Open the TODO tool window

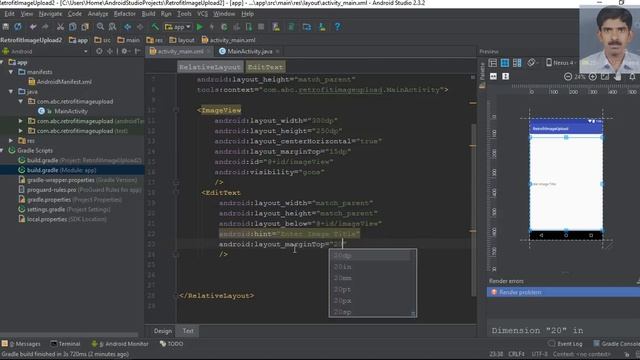coord(171,344)
